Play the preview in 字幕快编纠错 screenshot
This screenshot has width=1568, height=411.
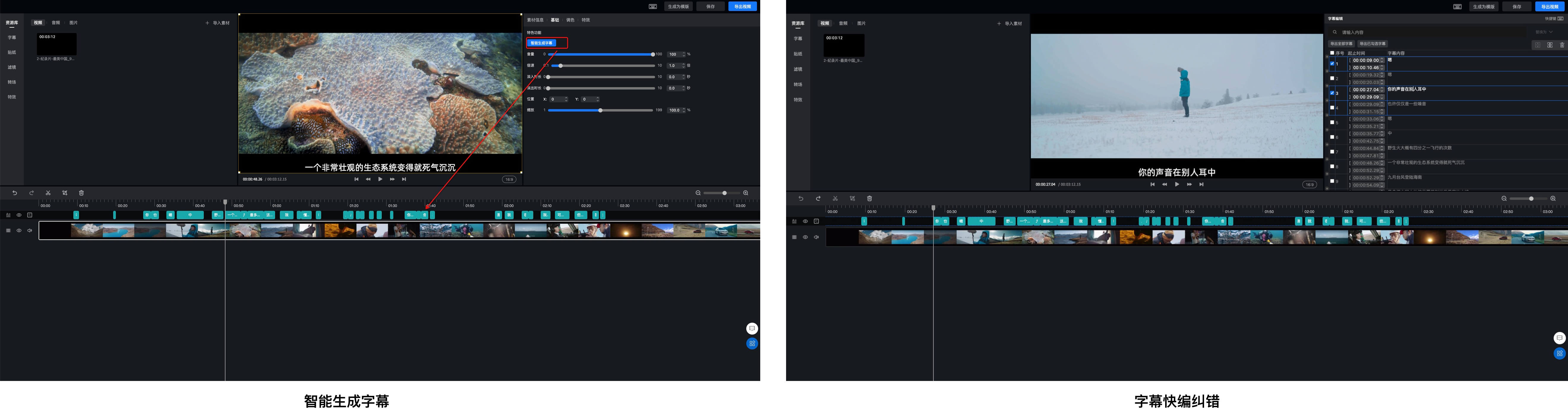click(x=1177, y=184)
